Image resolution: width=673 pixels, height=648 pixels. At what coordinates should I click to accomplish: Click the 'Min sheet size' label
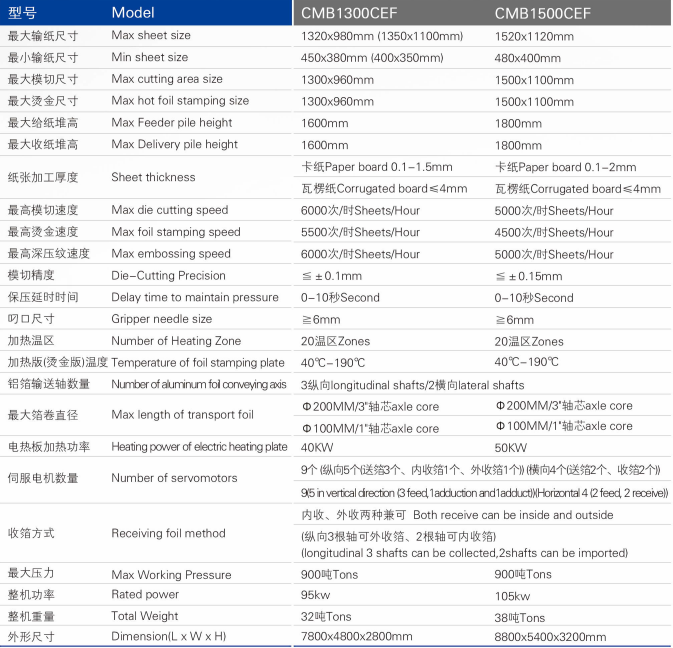click(149, 57)
